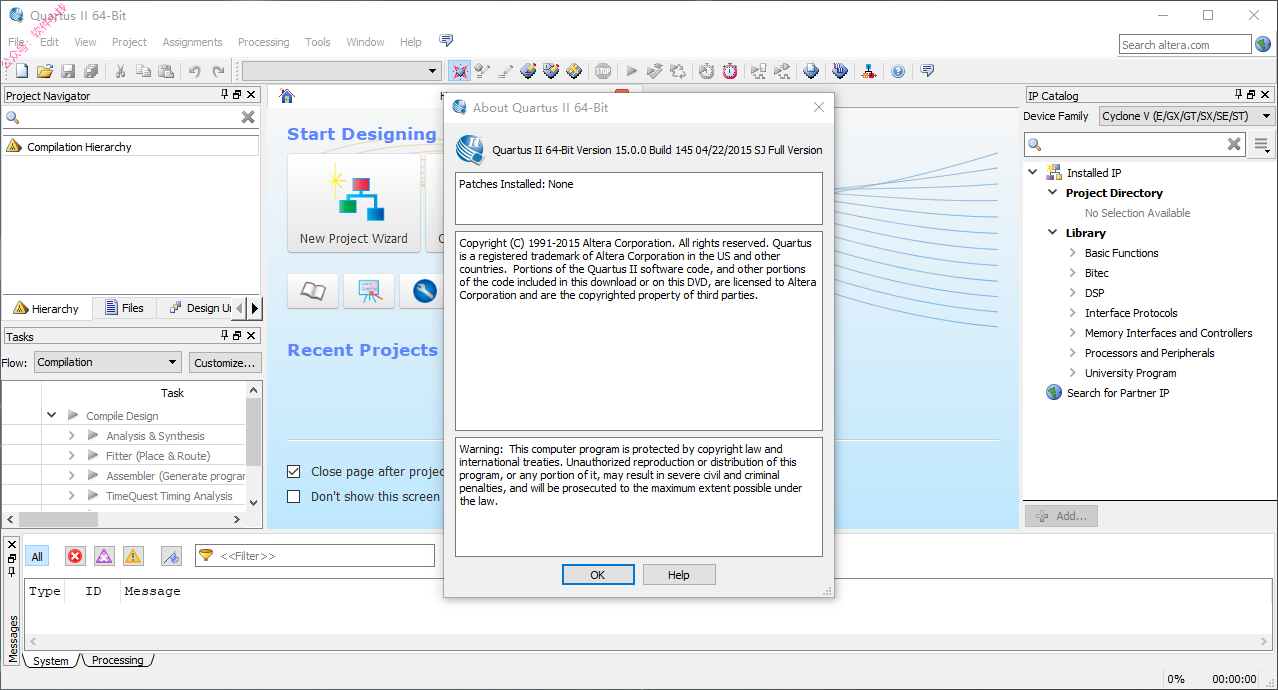Collapse the Library node in IP Catalog
Viewport: 1278px width, 690px height.
[x=1053, y=232]
